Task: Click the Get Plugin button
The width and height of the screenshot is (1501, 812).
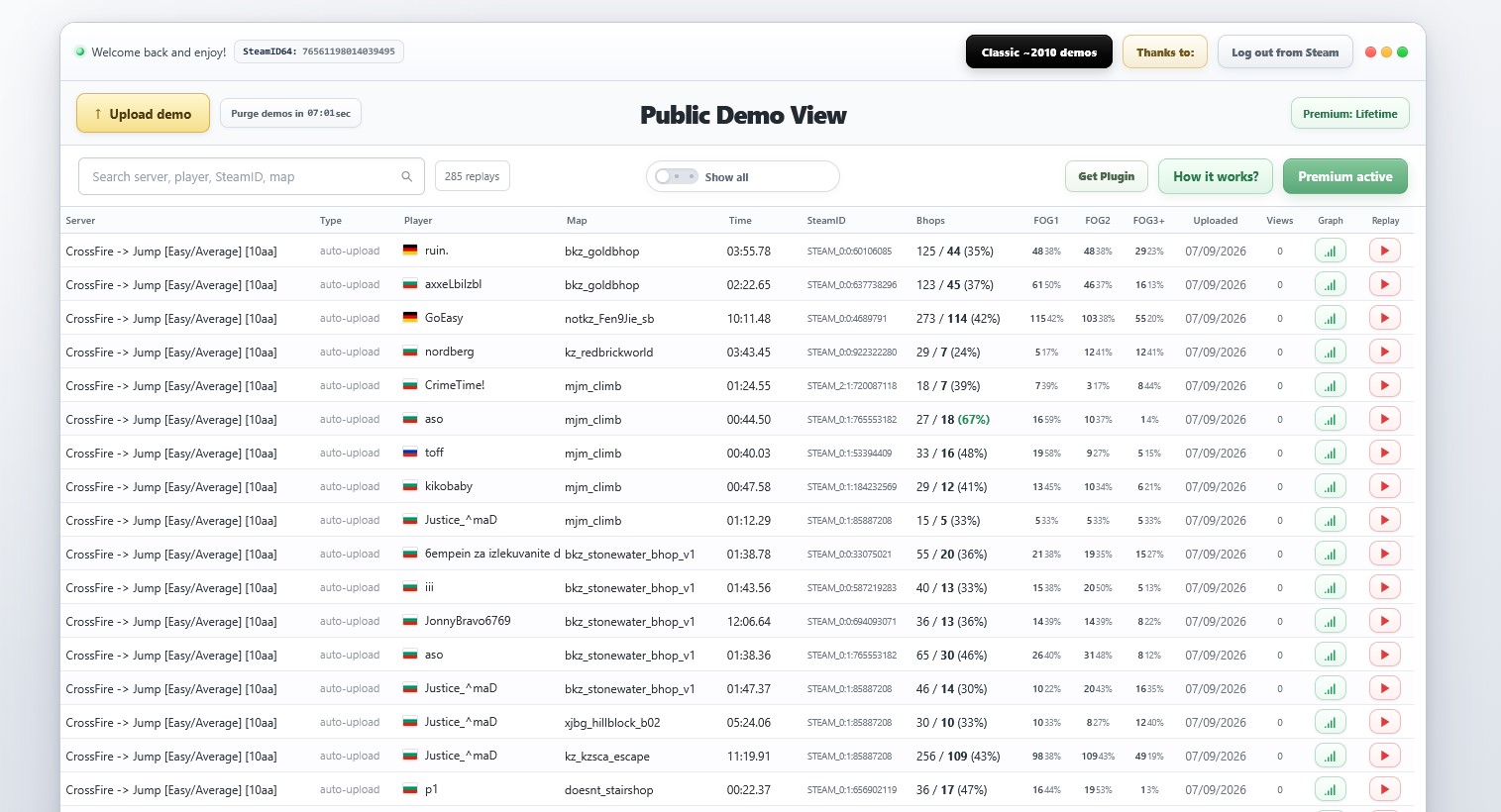Action: pyautogui.click(x=1107, y=176)
